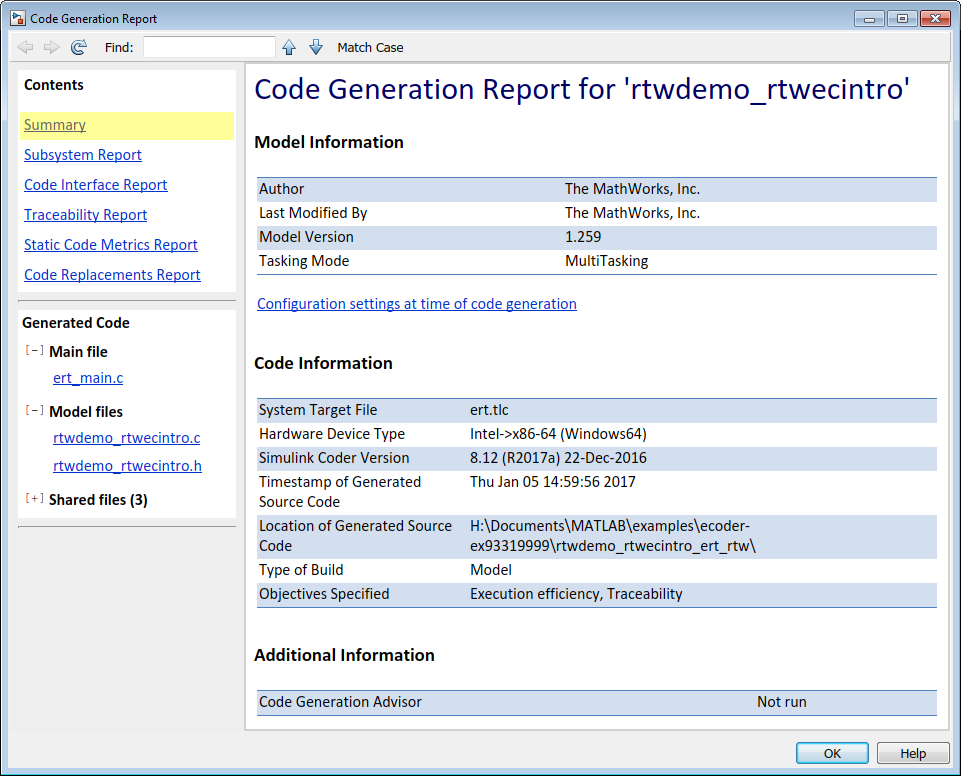Click the Refresh report icon
Image resolution: width=961 pixels, height=776 pixels.
[79, 47]
